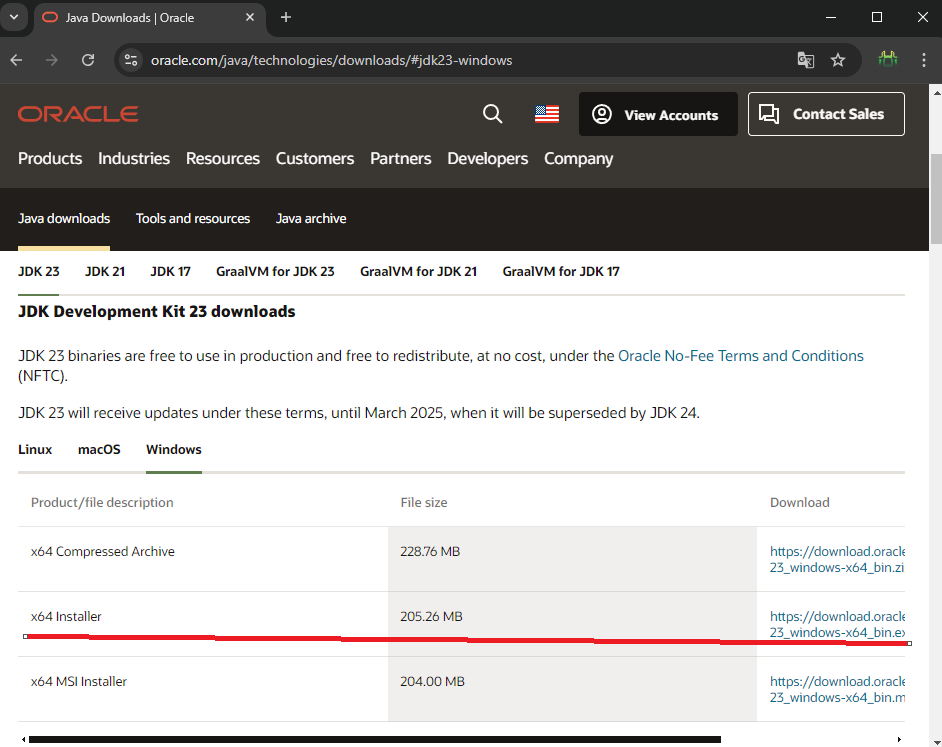Switch to Tools and resources tab
Screen dimensions: 942x747
pos(193,219)
